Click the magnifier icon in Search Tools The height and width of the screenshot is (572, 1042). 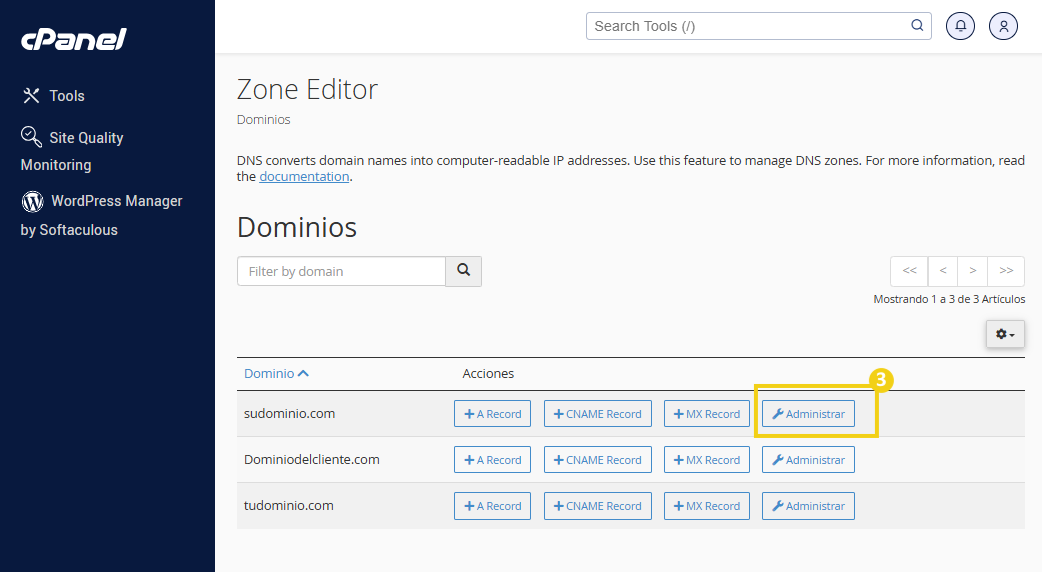tap(917, 25)
